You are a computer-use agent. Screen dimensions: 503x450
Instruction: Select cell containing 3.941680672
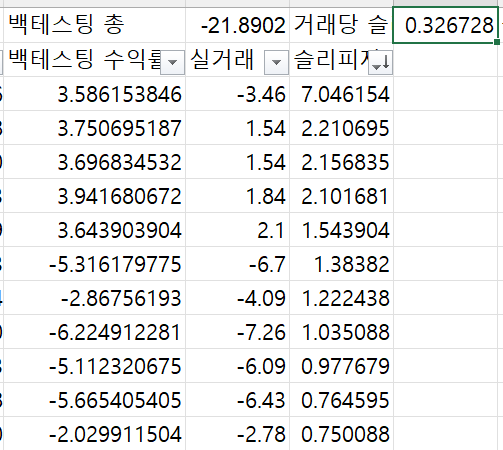[x=94, y=196]
